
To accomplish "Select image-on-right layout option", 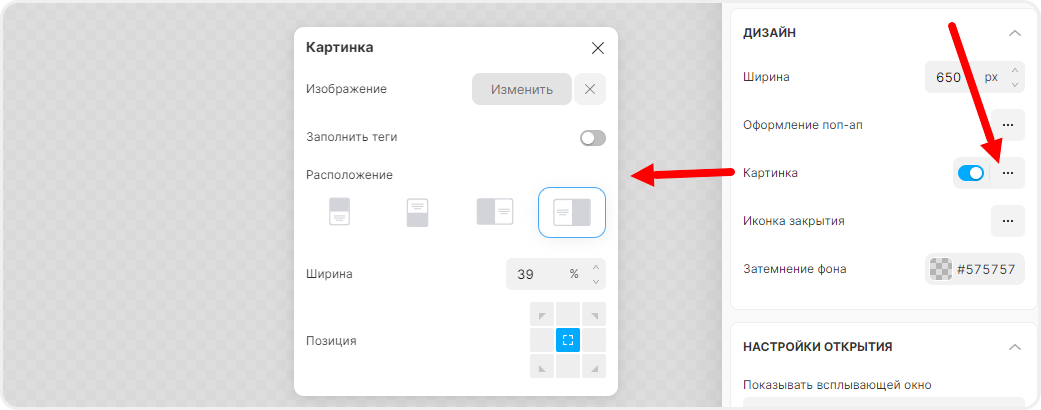I will (572, 212).
